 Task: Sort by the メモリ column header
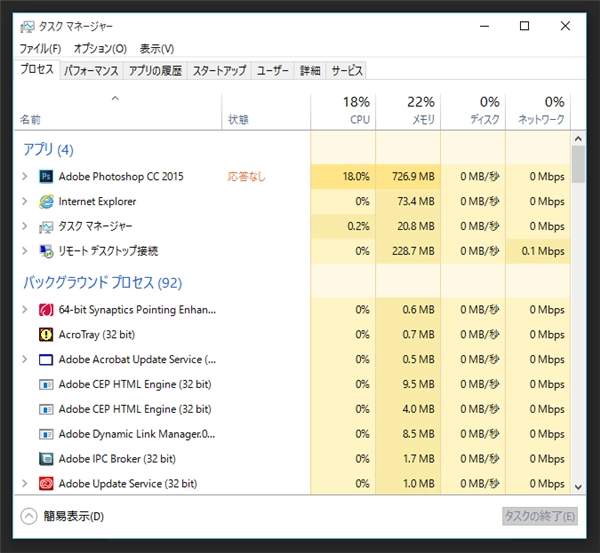[408, 111]
